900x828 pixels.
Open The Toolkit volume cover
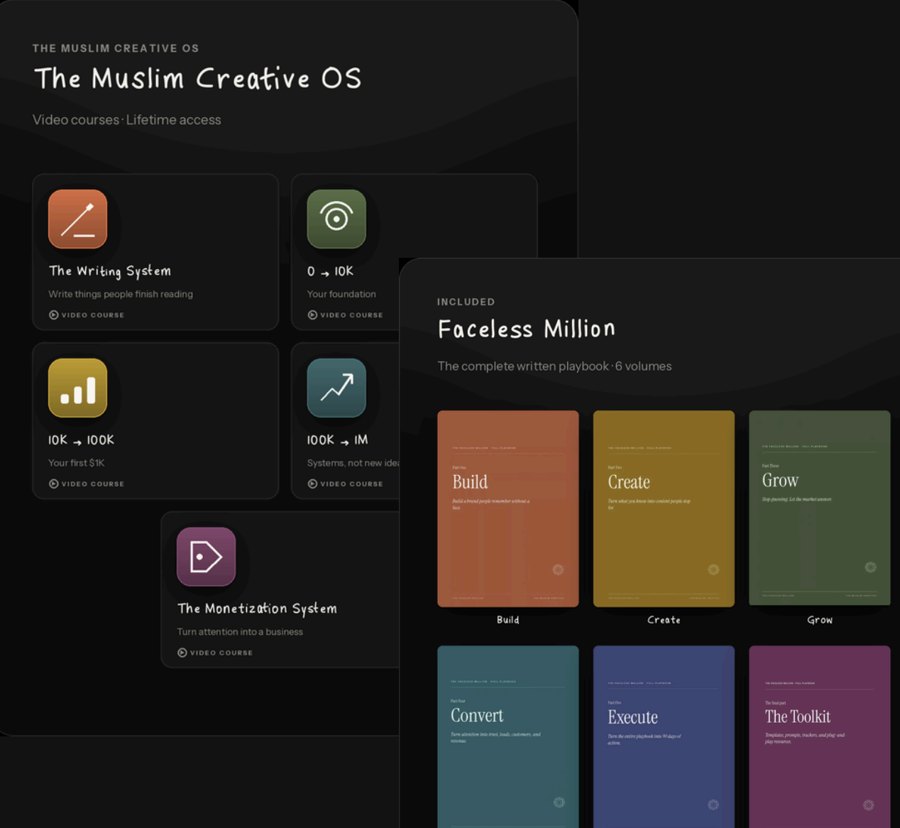point(820,737)
